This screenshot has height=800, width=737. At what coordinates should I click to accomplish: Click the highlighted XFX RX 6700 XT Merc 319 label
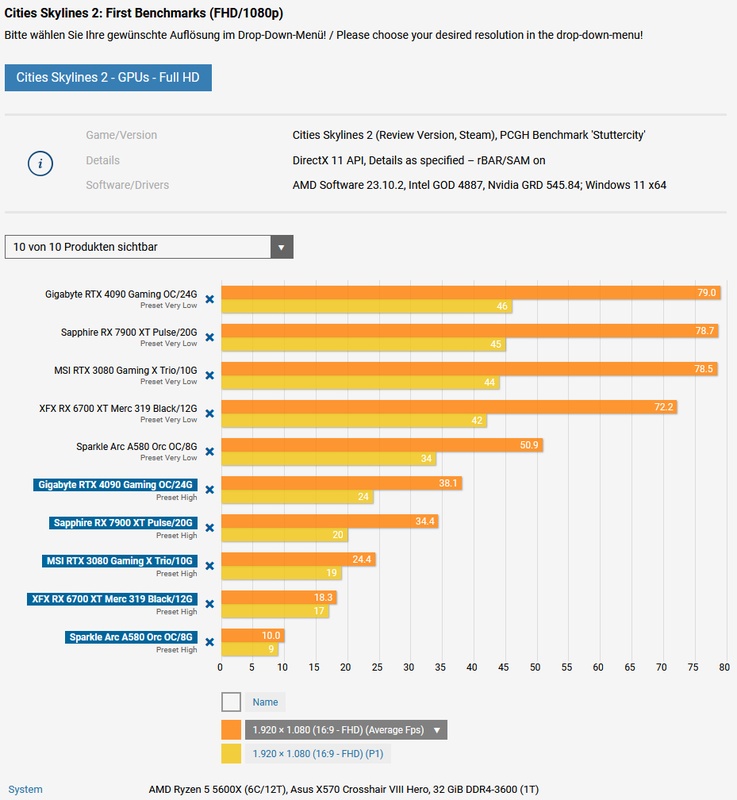pyautogui.click(x=113, y=598)
